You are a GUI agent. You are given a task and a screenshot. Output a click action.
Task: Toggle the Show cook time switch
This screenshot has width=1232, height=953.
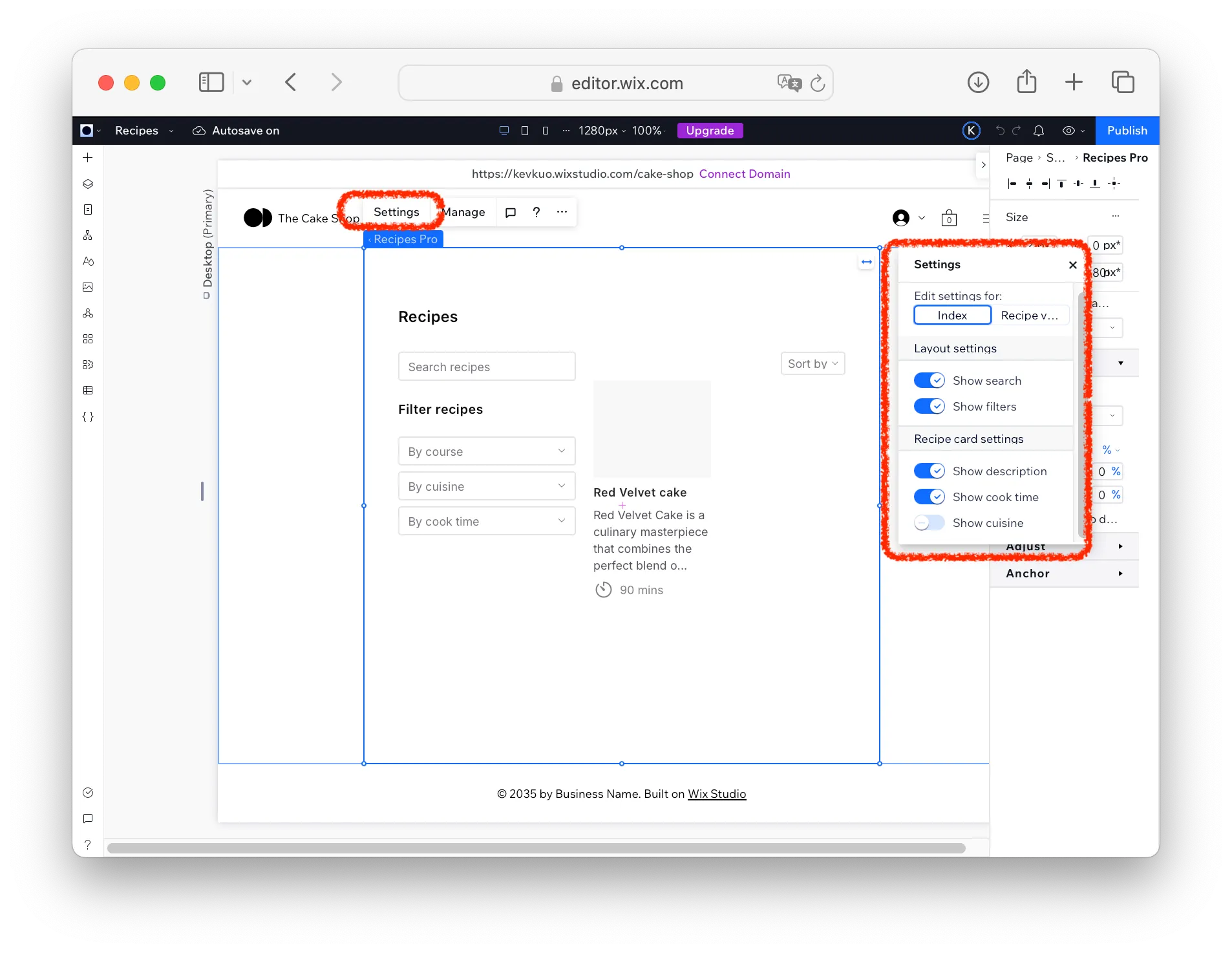pyautogui.click(x=929, y=497)
